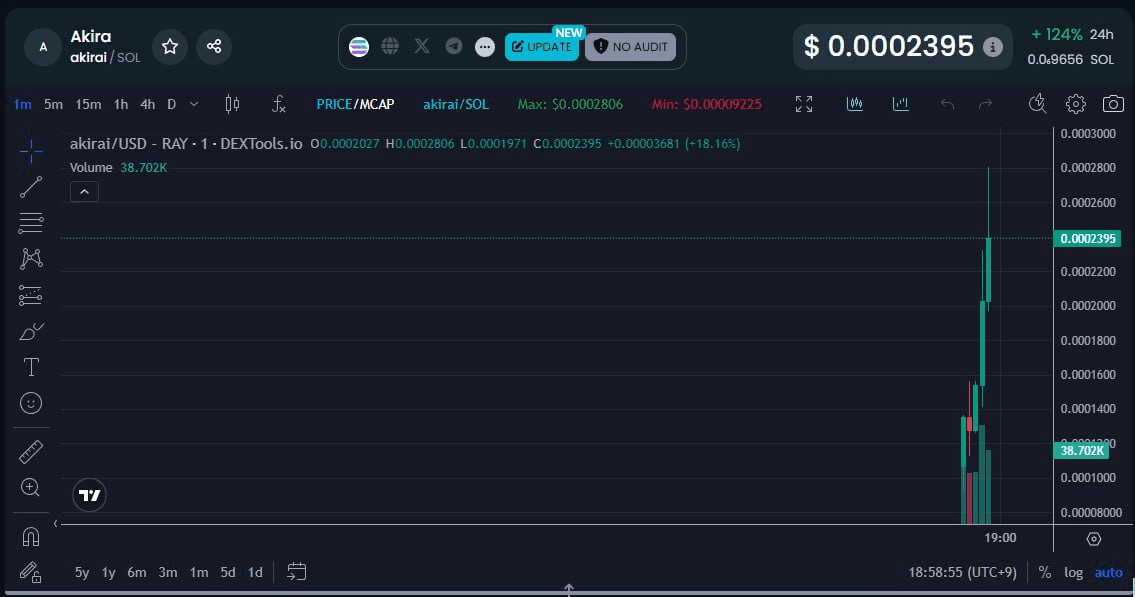Image resolution: width=1135 pixels, height=597 pixels.
Task: Expand the time interval dropdown arrow
Action: point(194,104)
